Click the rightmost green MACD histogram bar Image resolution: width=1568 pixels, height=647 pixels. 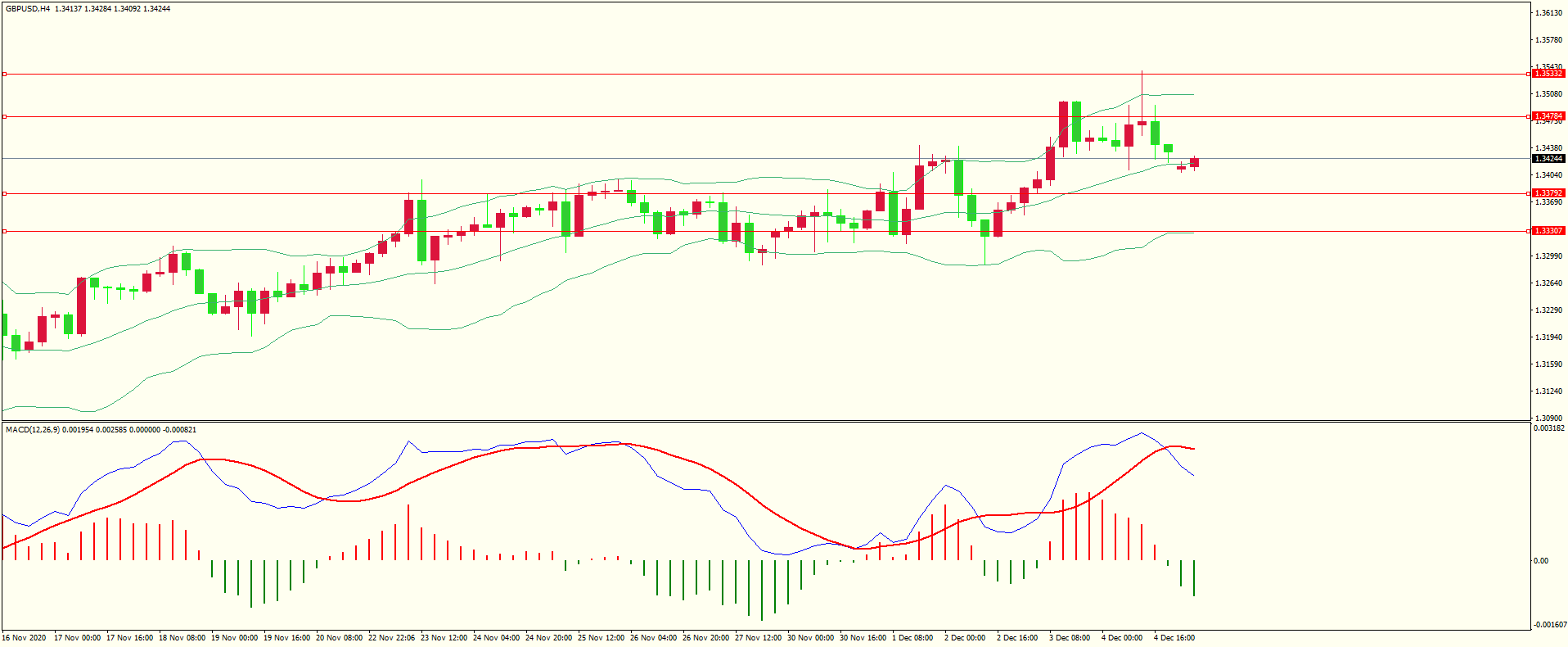click(x=1194, y=577)
